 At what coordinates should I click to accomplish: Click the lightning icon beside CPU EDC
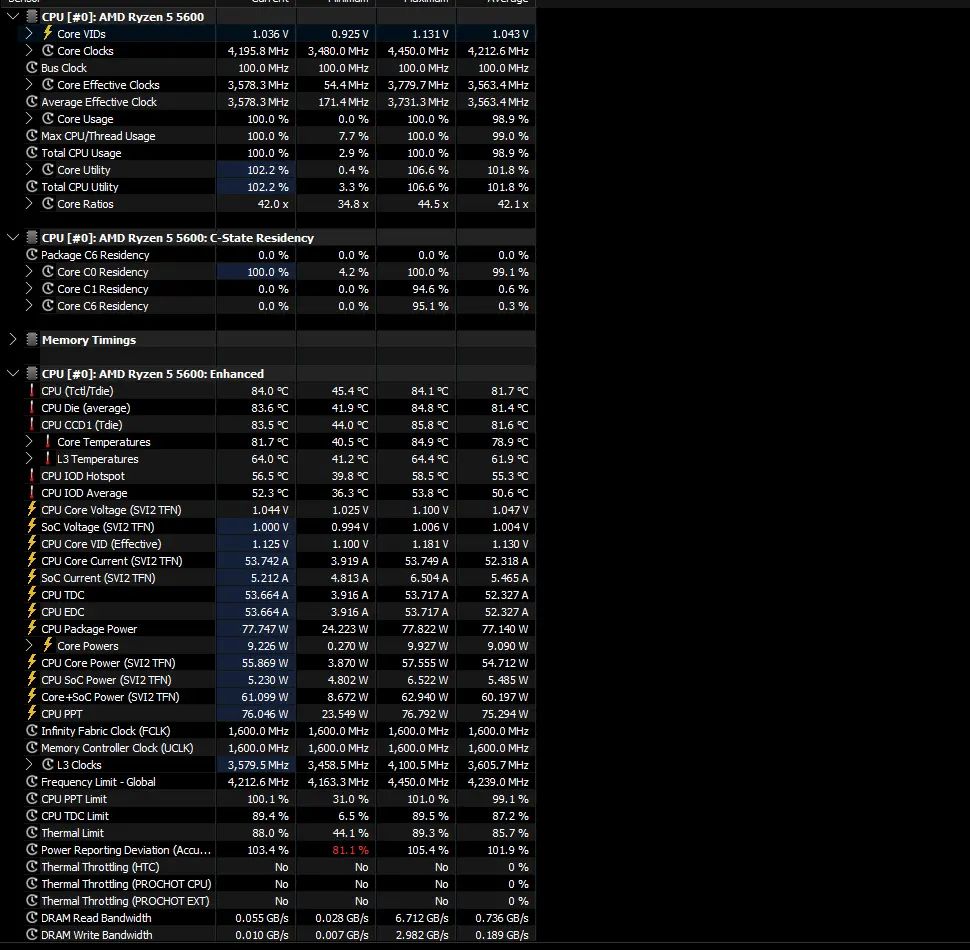pos(32,612)
